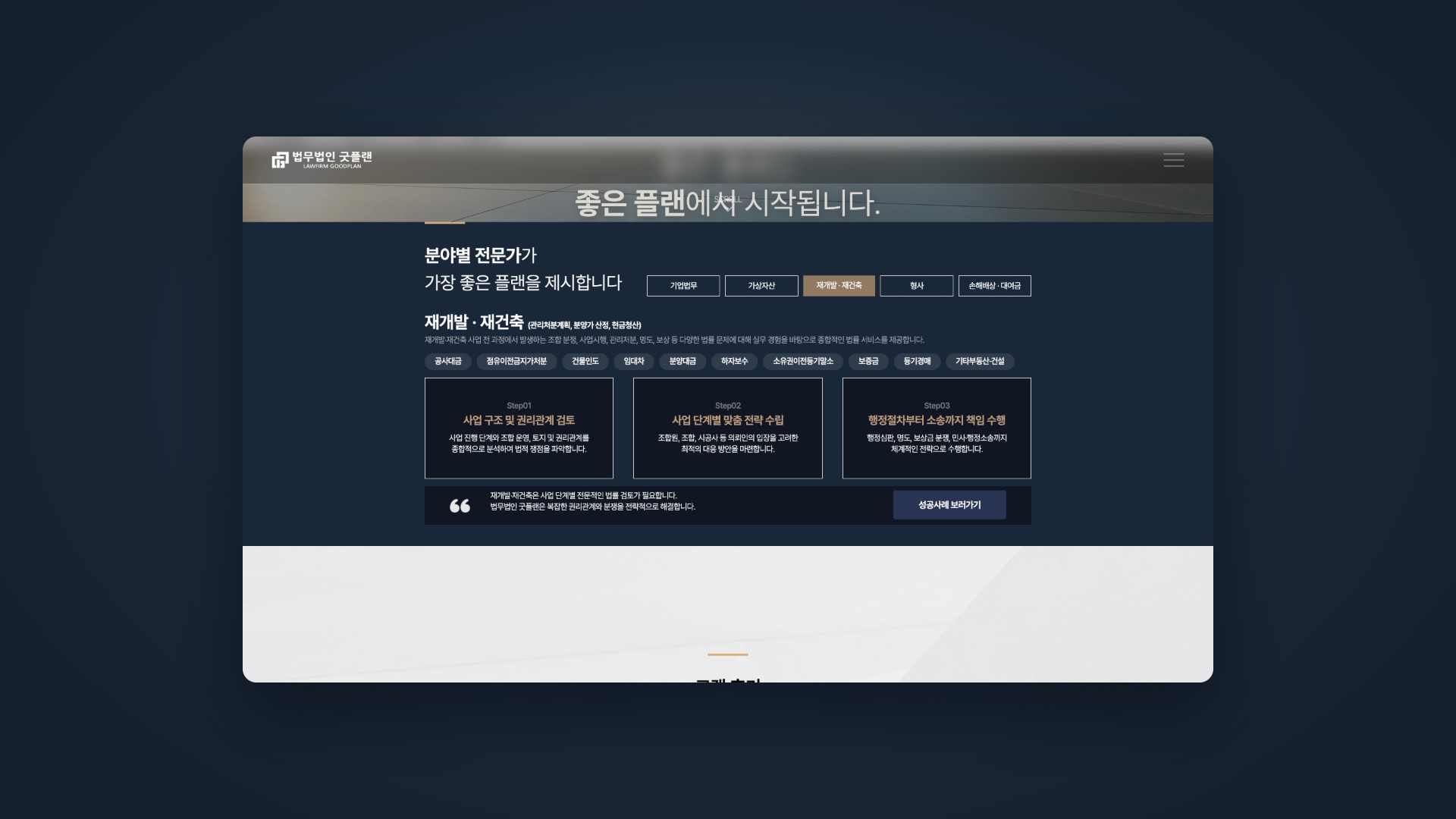Screen dimensions: 1456x819
Task: Select the 기업법무 tab
Action: [683, 286]
